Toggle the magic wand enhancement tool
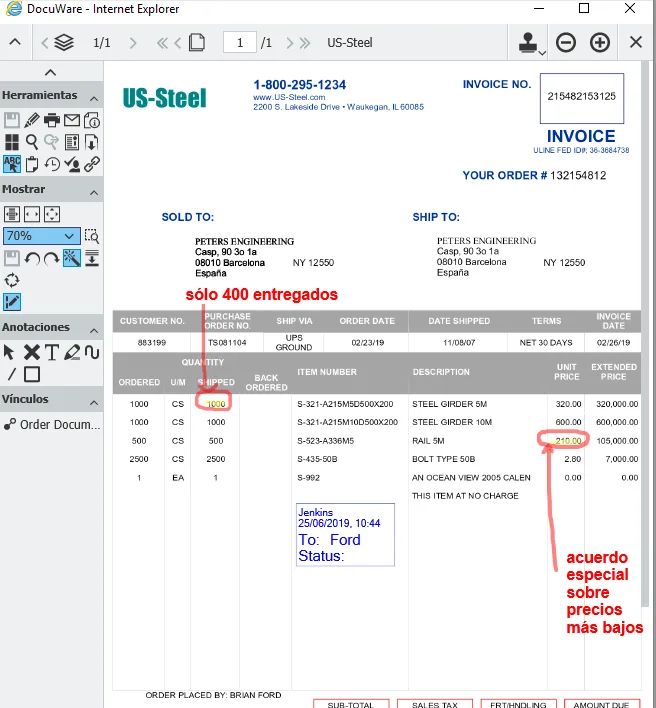The width and height of the screenshot is (656, 708). pos(72,258)
